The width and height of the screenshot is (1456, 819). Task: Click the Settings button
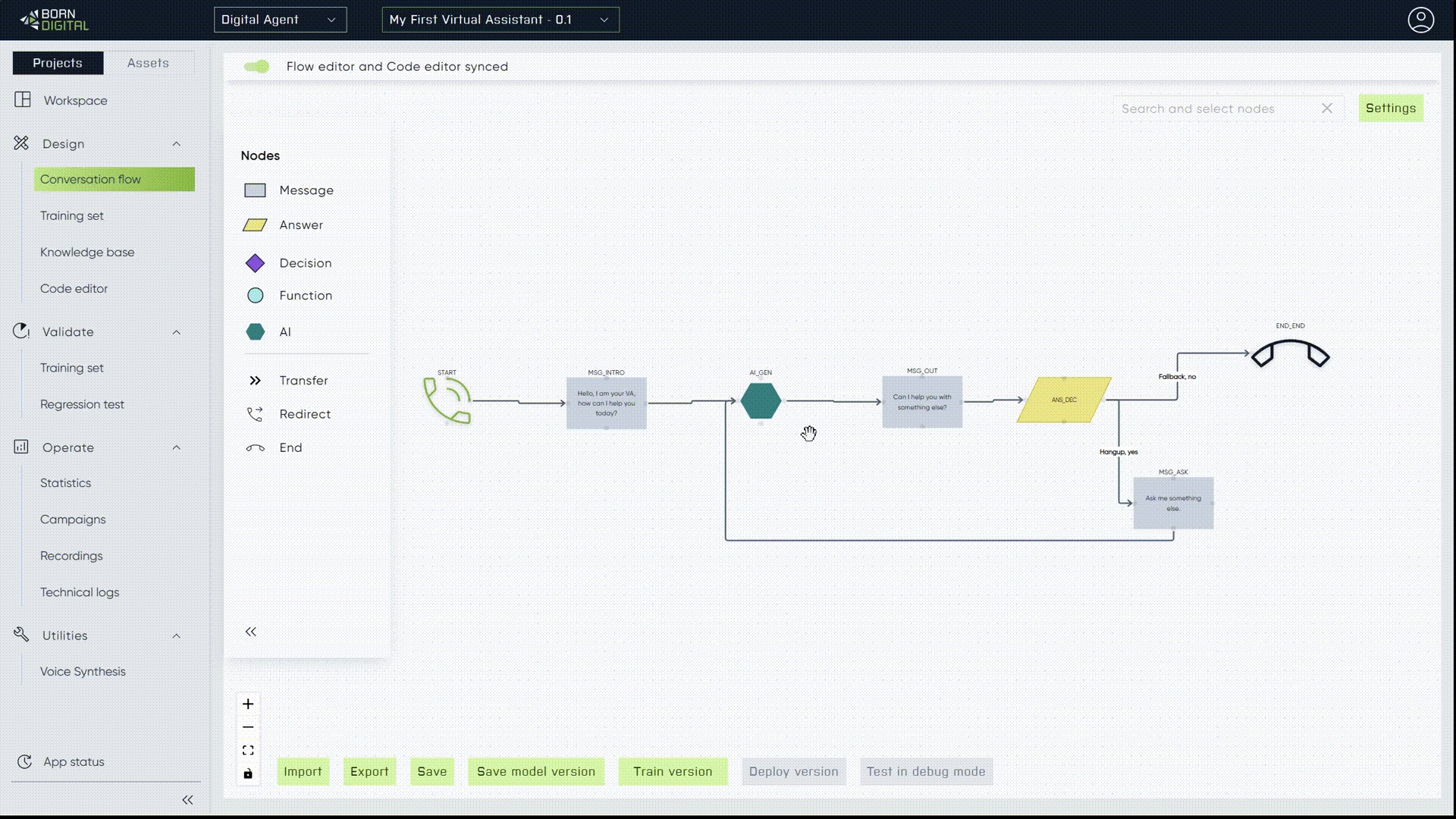point(1390,108)
